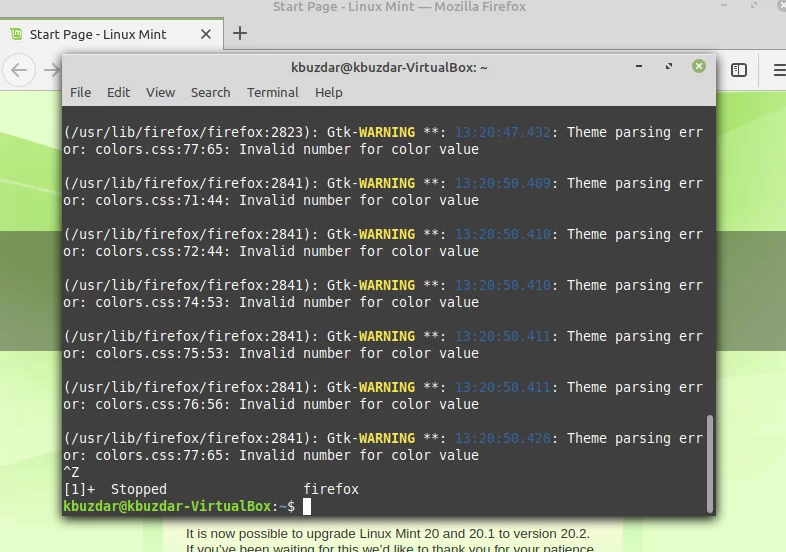Click the timestamp 13:20:50.428

[x=502, y=438]
